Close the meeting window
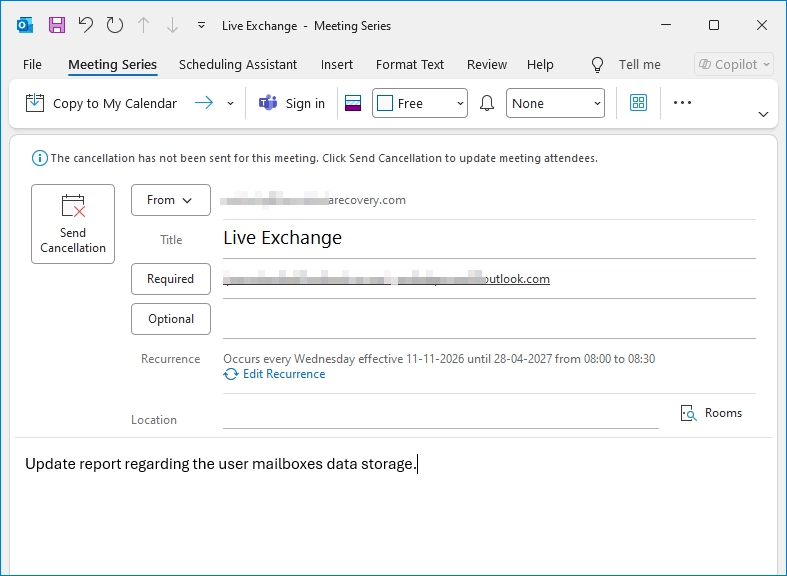The height and width of the screenshot is (576, 787). (x=761, y=25)
